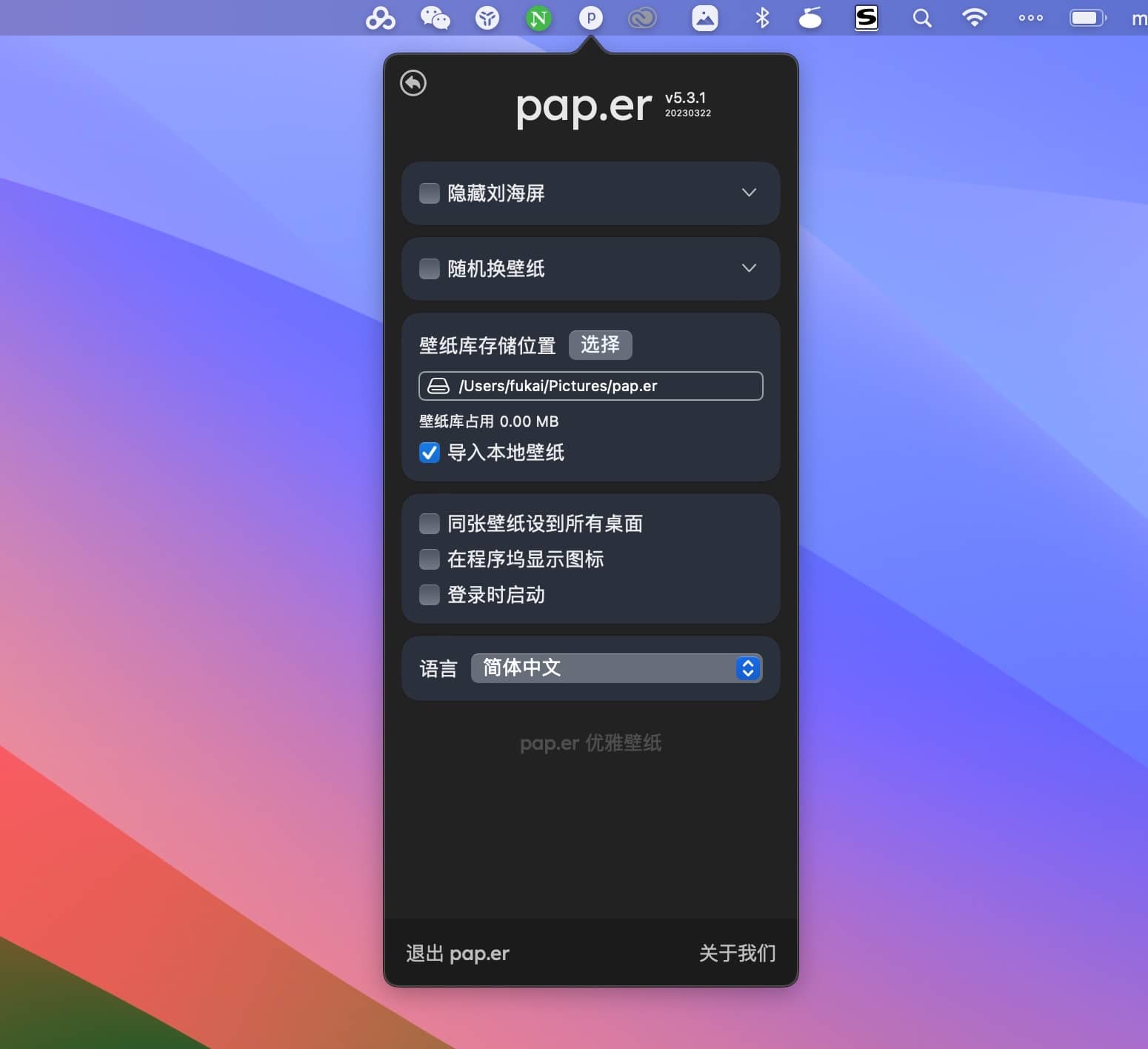
Task: Uncheck the 导入本地壁纸 checkbox
Action: (x=430, y=453)
